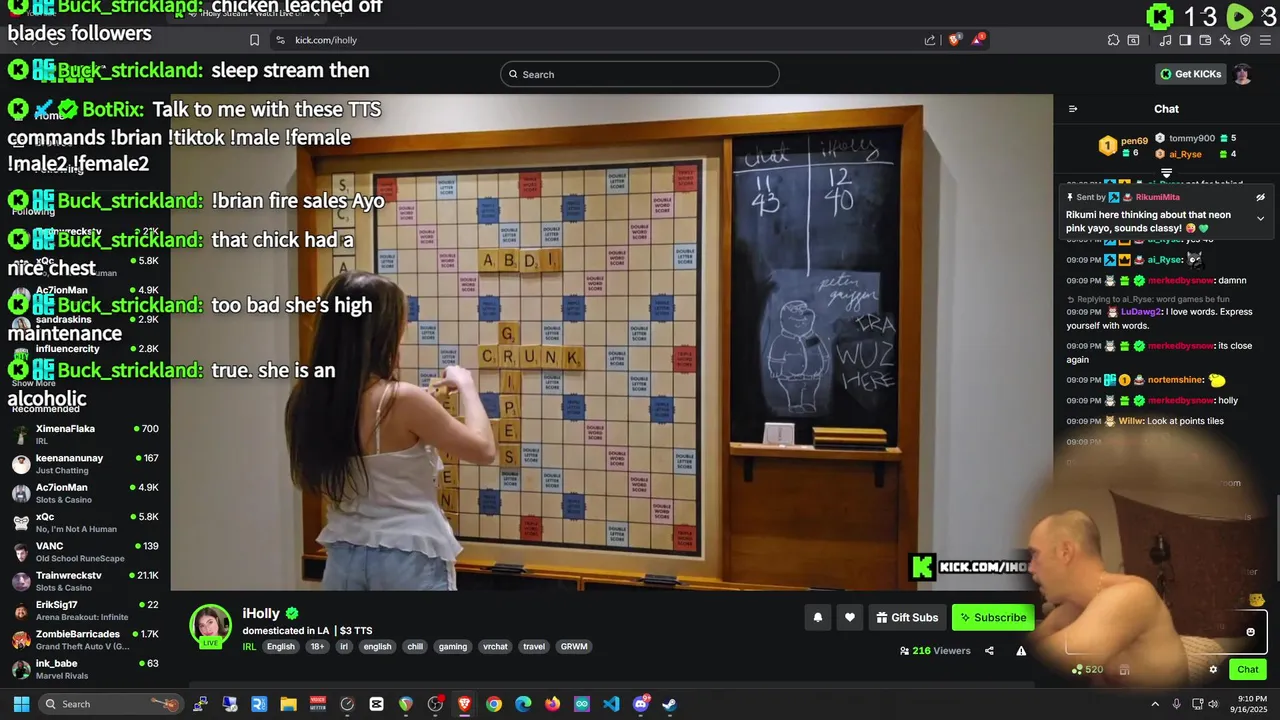Click the Windows taskbar Search box
1280x720 pixels.
click(112, 704)
